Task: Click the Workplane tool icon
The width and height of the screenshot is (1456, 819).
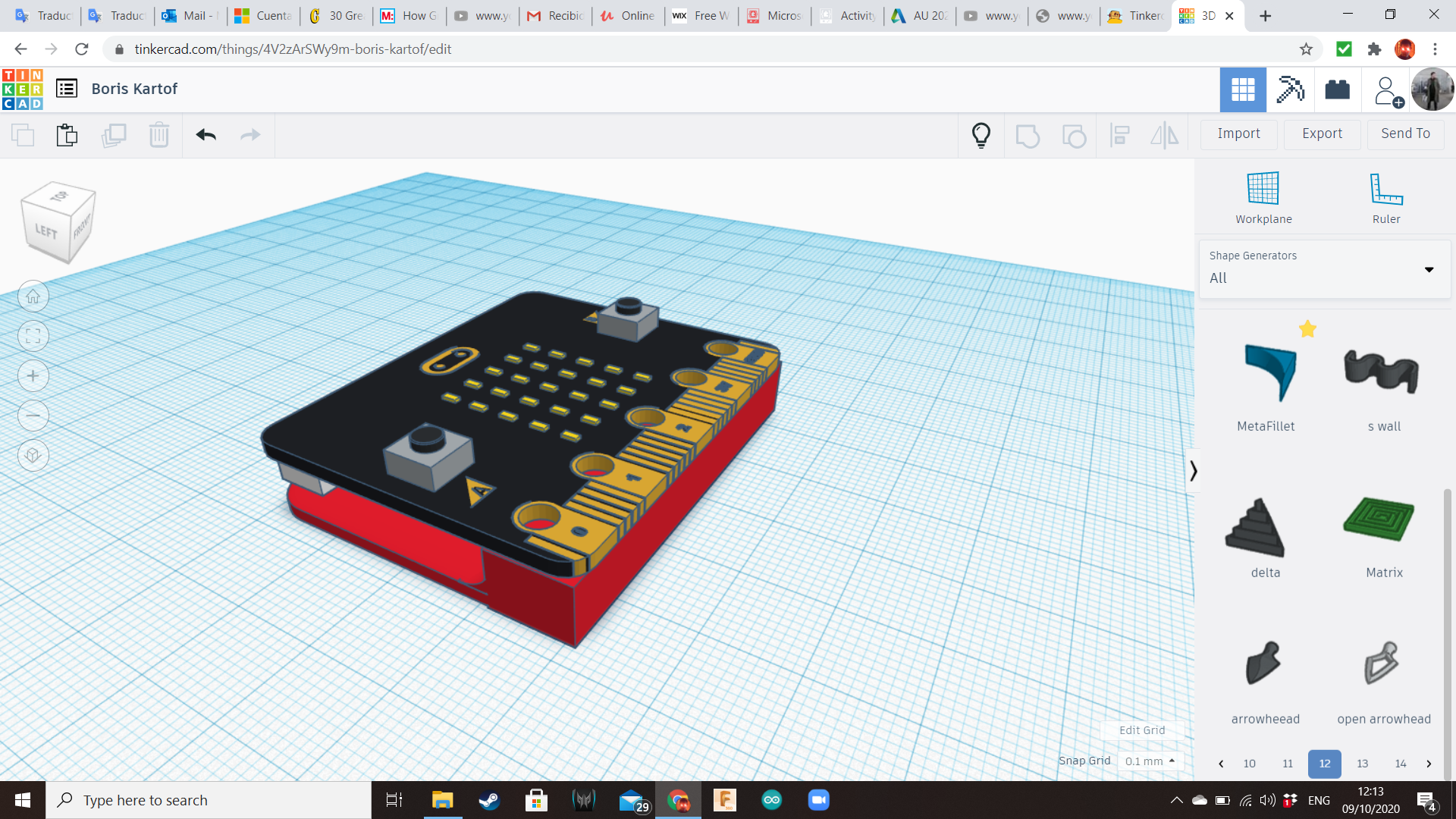Action: [1263, 190]
